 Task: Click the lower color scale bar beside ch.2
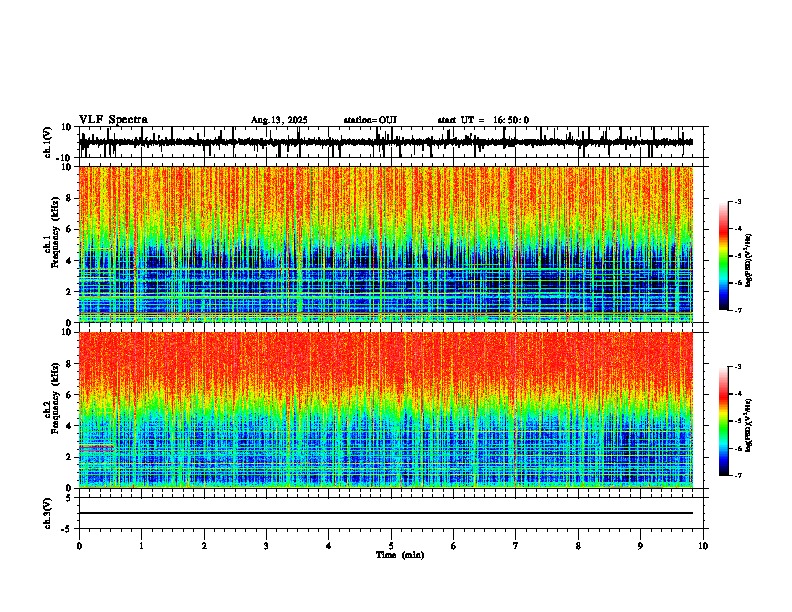724,421
